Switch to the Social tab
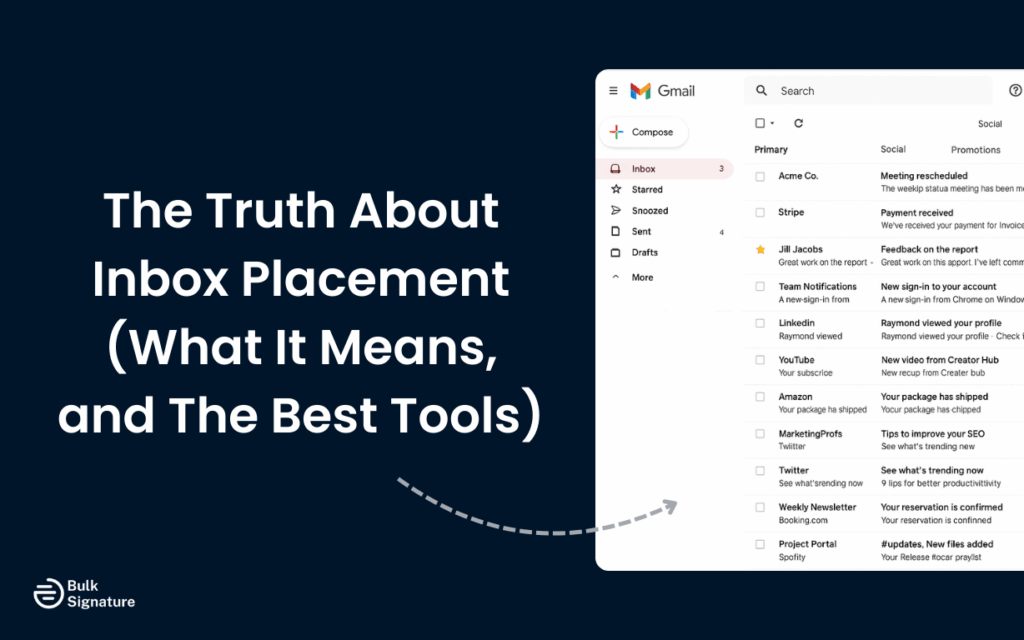 (x=893, y=149)
